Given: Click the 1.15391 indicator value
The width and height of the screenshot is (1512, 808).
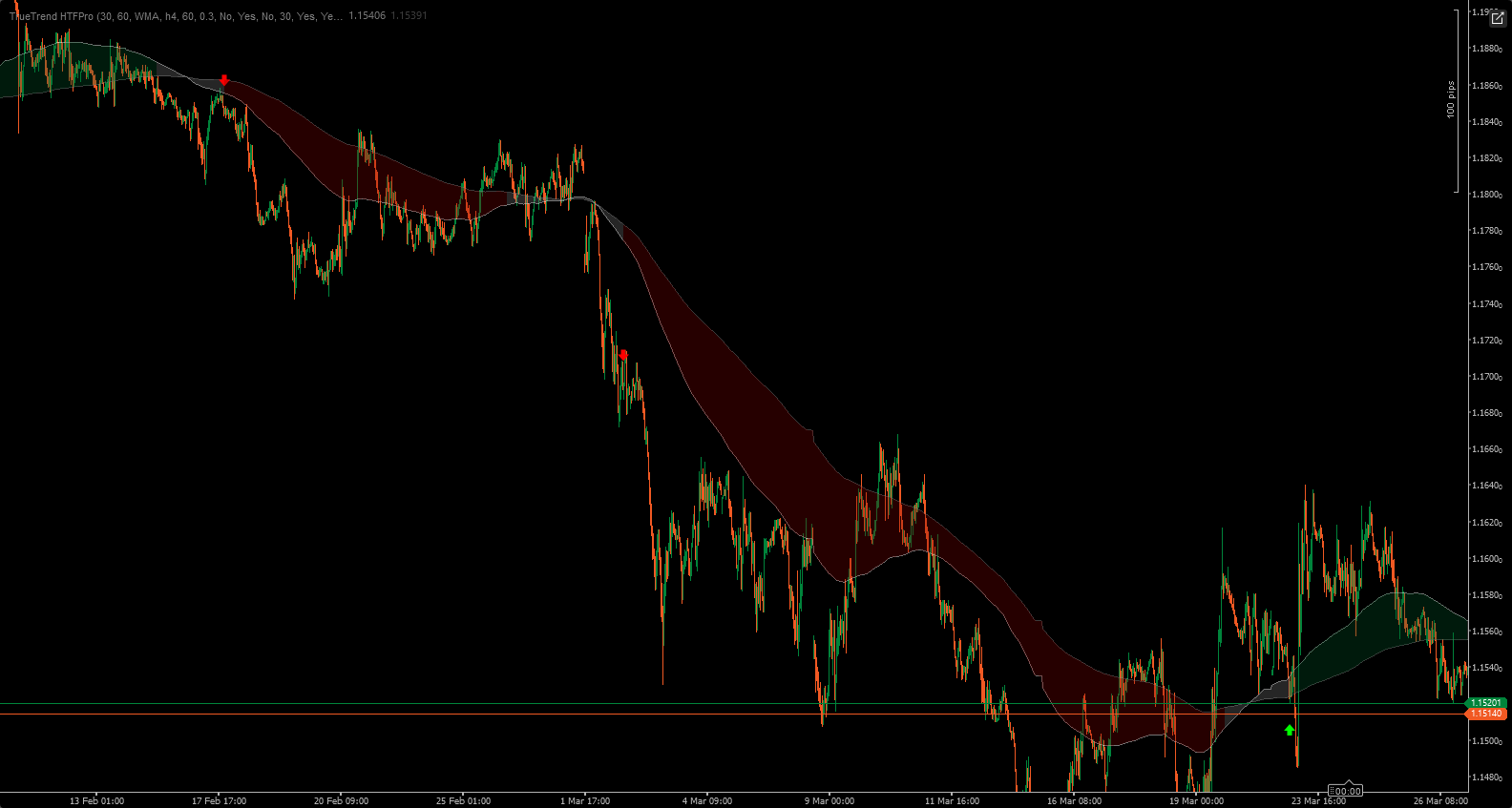Looking at the screenshot, I should point(409,16).
